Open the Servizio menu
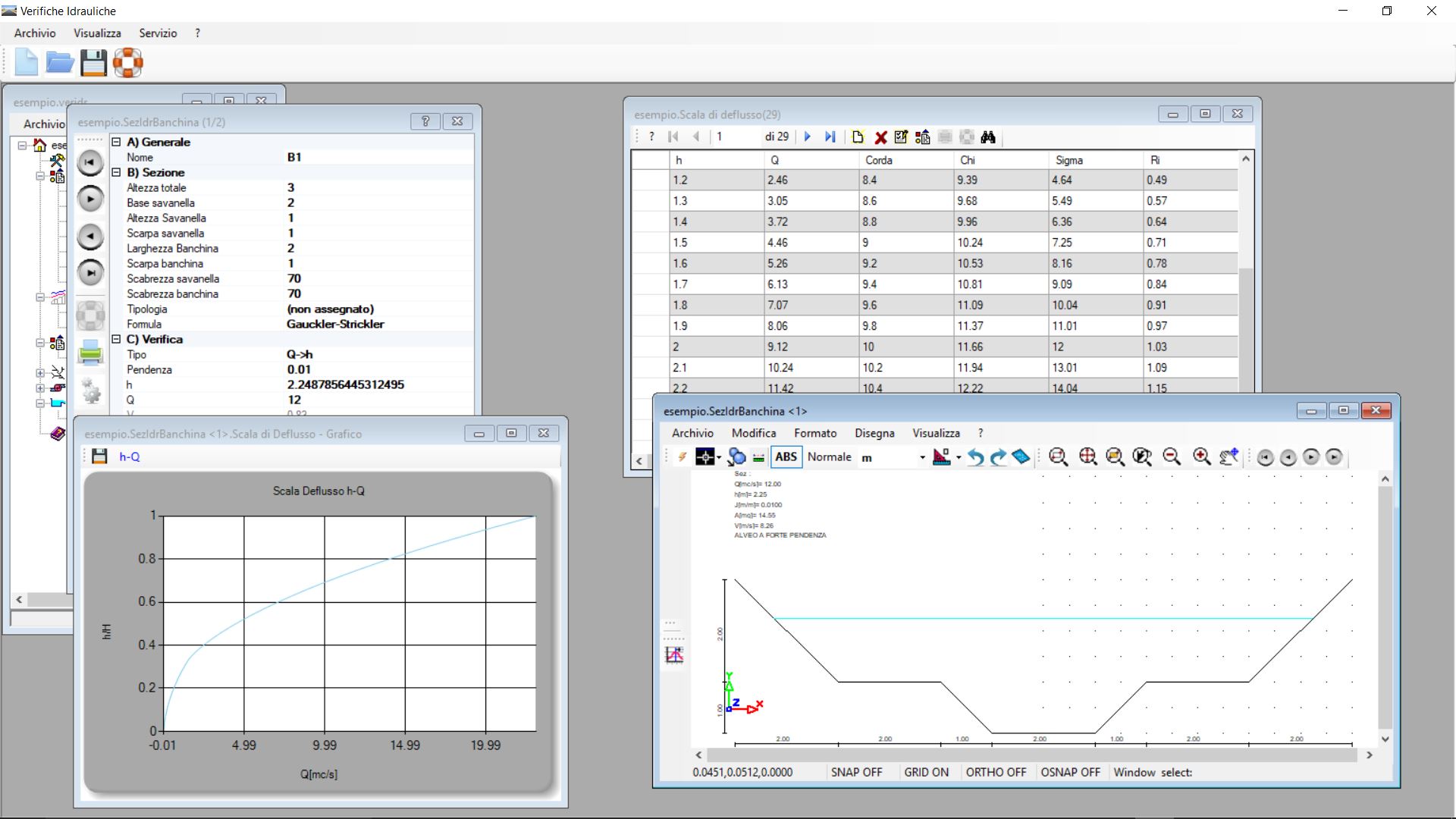The width and height of the screenshot is (1456, 819). click(158, 33)
